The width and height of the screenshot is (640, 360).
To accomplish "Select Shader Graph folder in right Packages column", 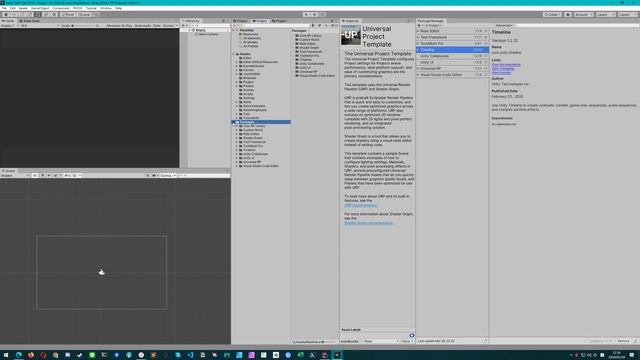I will tap(309, 48).
